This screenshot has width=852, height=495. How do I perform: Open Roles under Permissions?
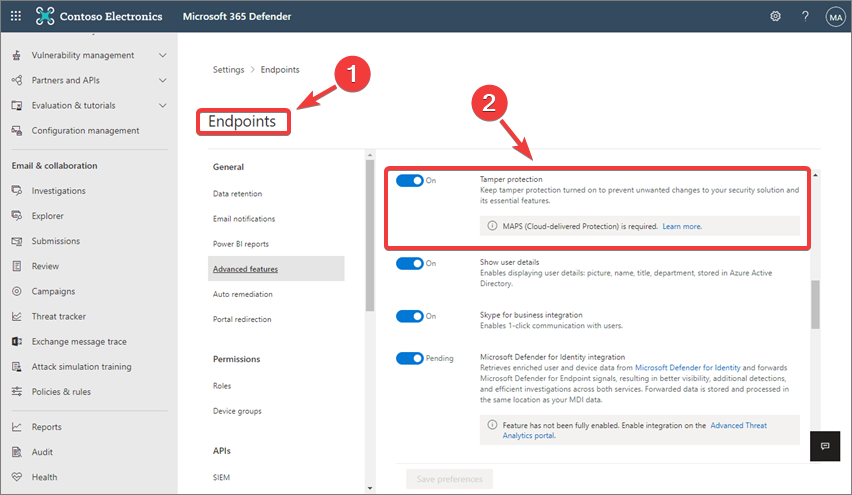point(222,386)
